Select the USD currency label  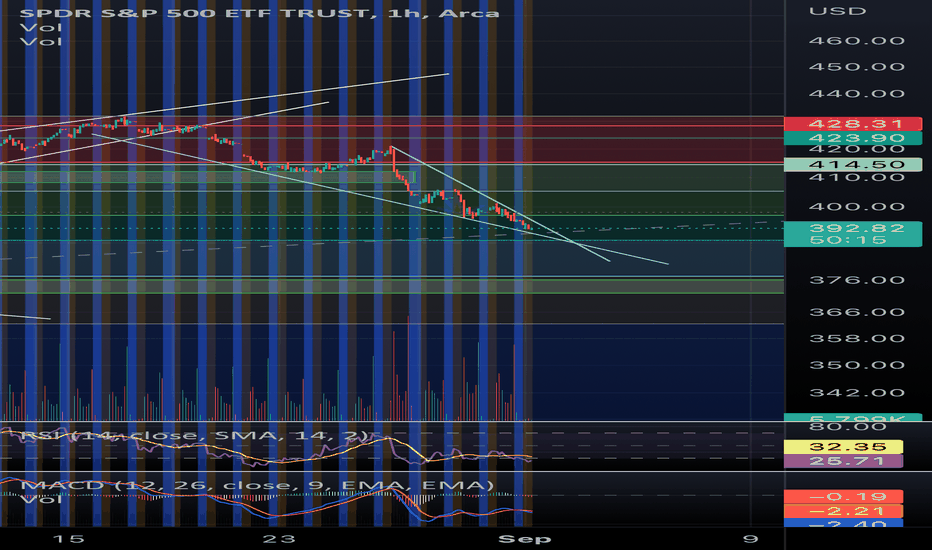[x=837, y=11]
